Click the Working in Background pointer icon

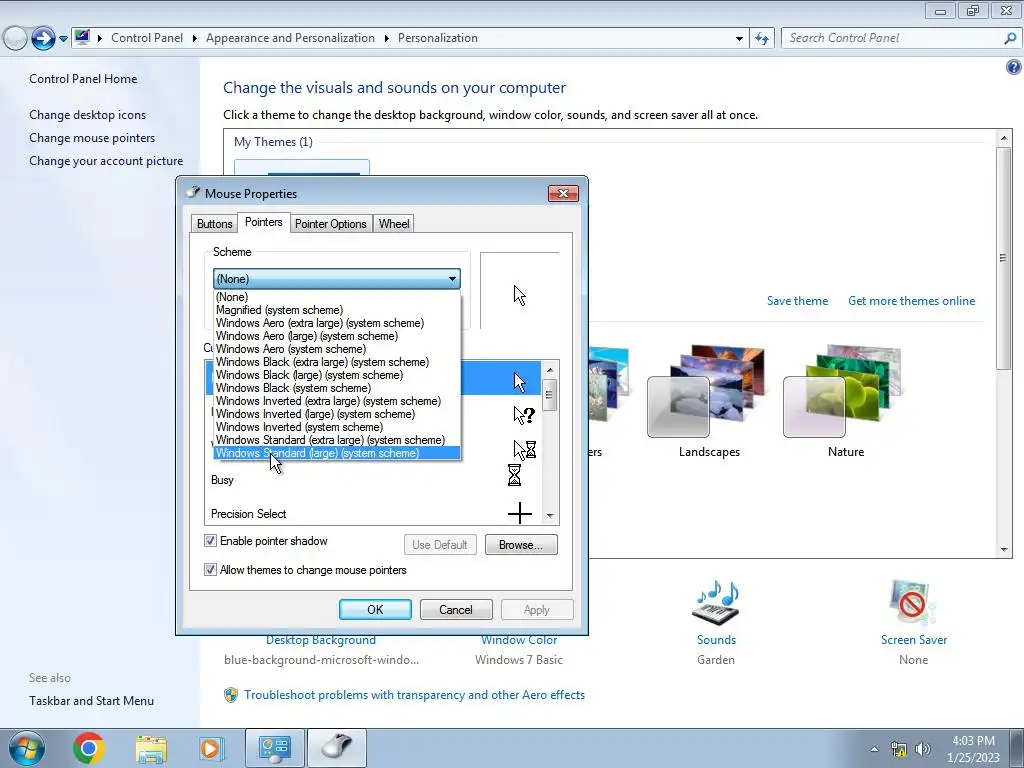[x=524, y=449]
